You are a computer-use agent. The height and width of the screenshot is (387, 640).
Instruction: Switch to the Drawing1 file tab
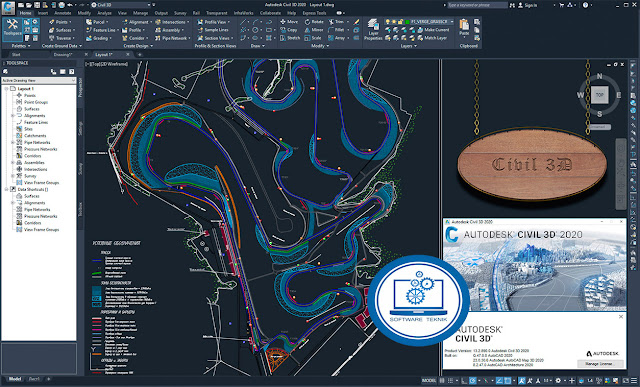[63, 54]
